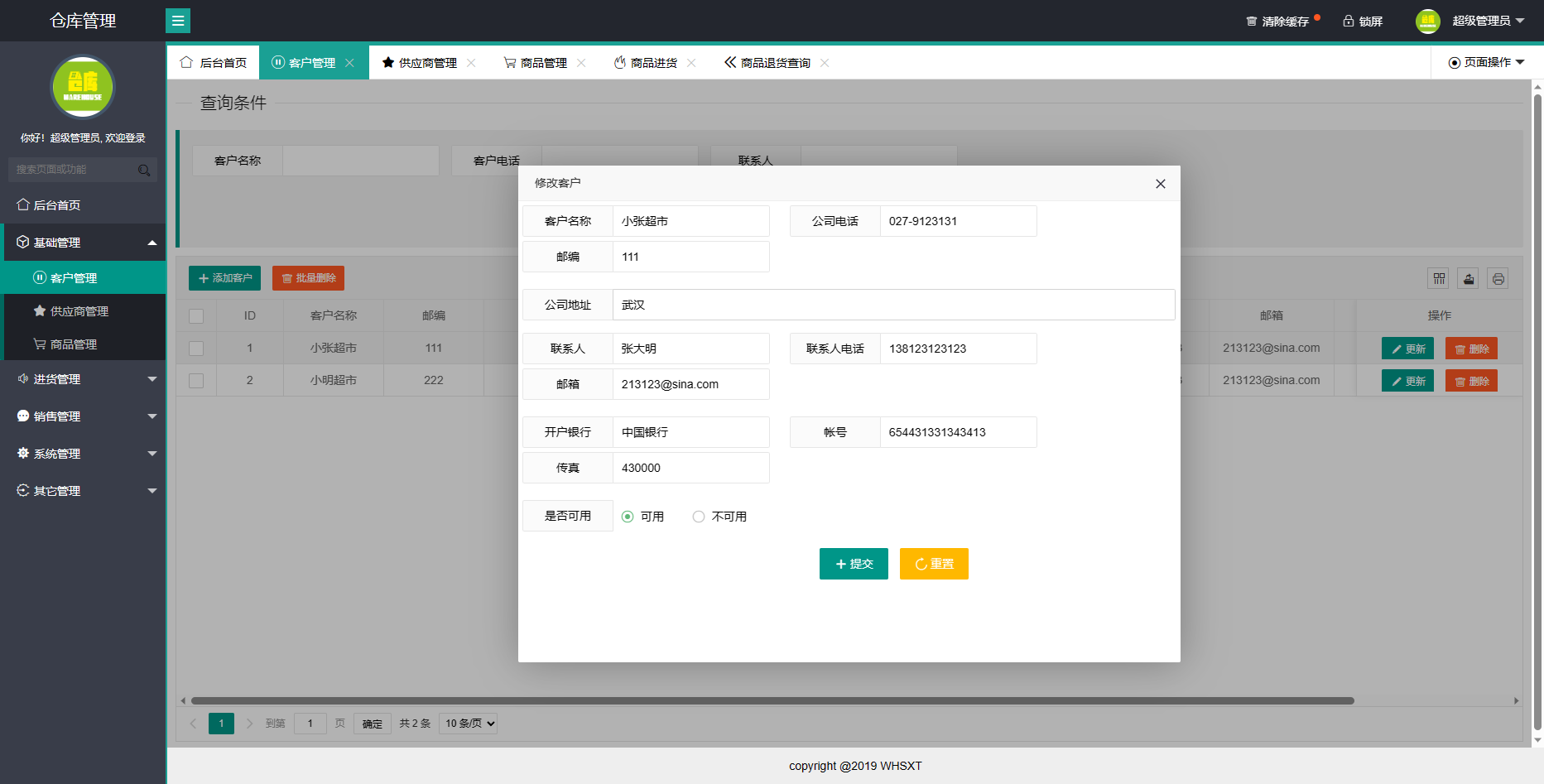This screenshot has width=1544, height=784.
Task: Open the column display settings grid icon
Action: [x=1438, y=278]
